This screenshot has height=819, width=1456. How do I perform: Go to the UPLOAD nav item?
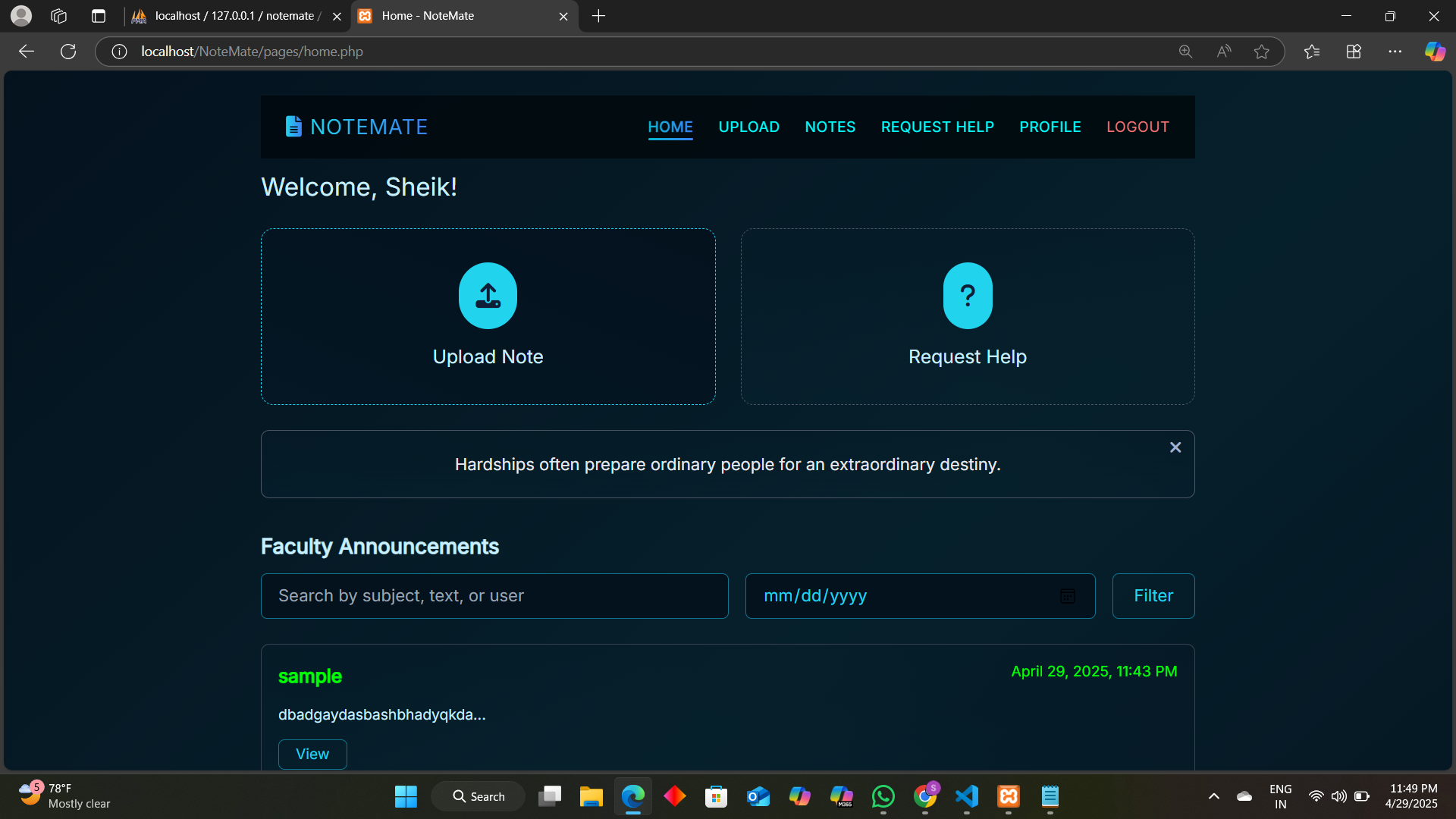[x=748, y=127]
